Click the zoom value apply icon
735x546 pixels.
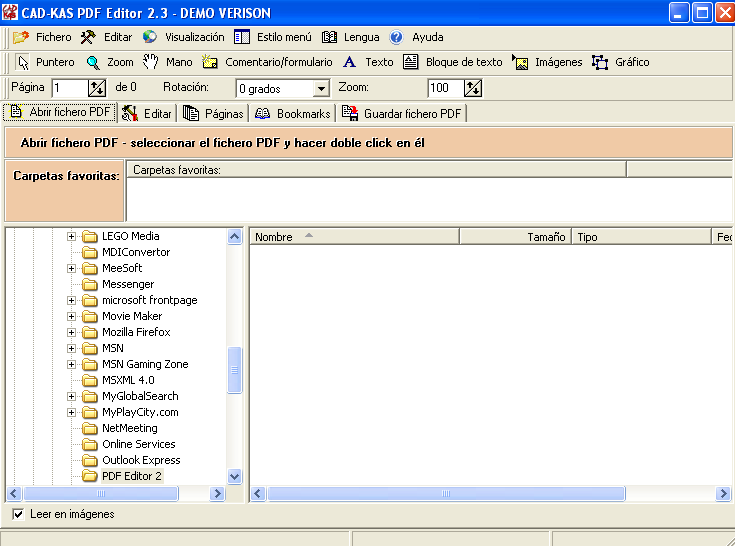[x=473, y=88]
